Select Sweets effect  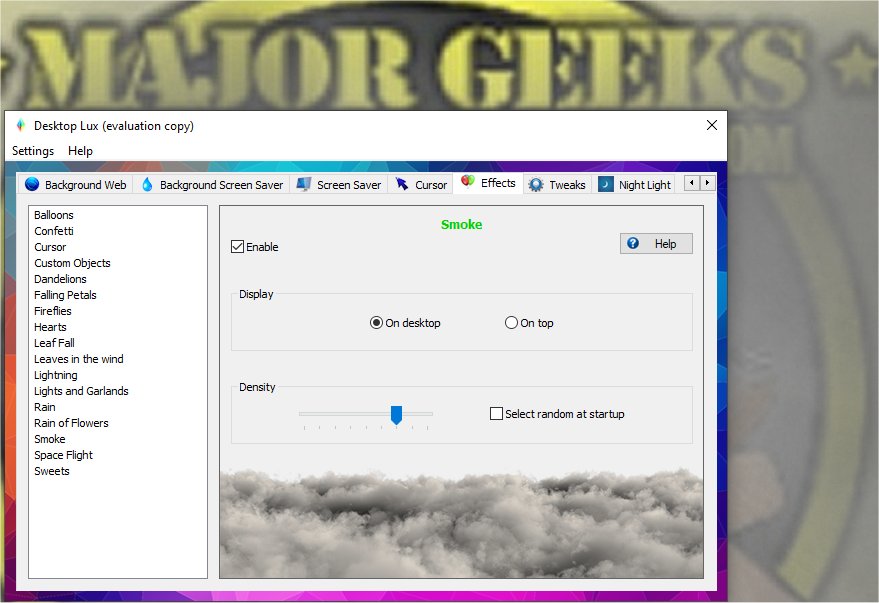(x=52, y=471)
